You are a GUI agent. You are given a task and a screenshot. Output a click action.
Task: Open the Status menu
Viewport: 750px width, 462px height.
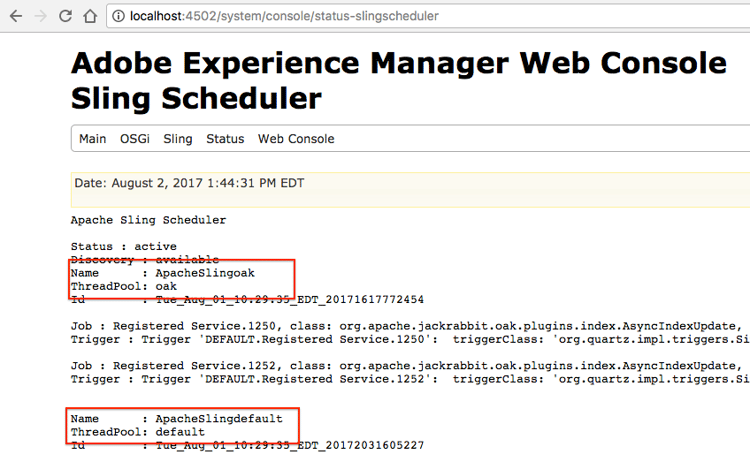click(225, 139)
